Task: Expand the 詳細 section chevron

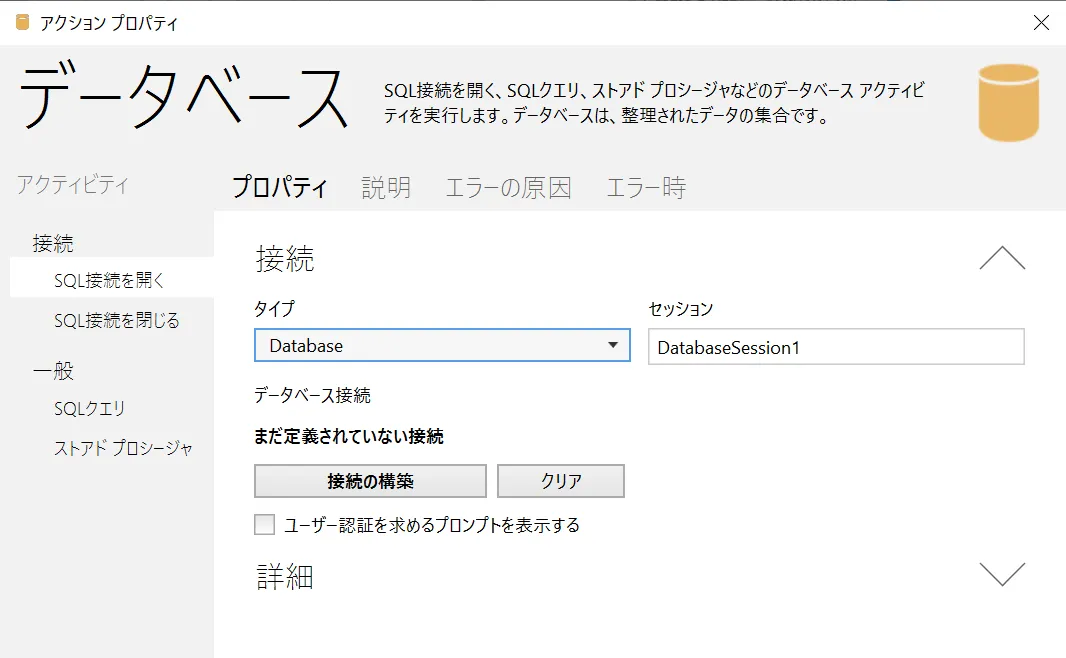Action: tap(1002, 574)
